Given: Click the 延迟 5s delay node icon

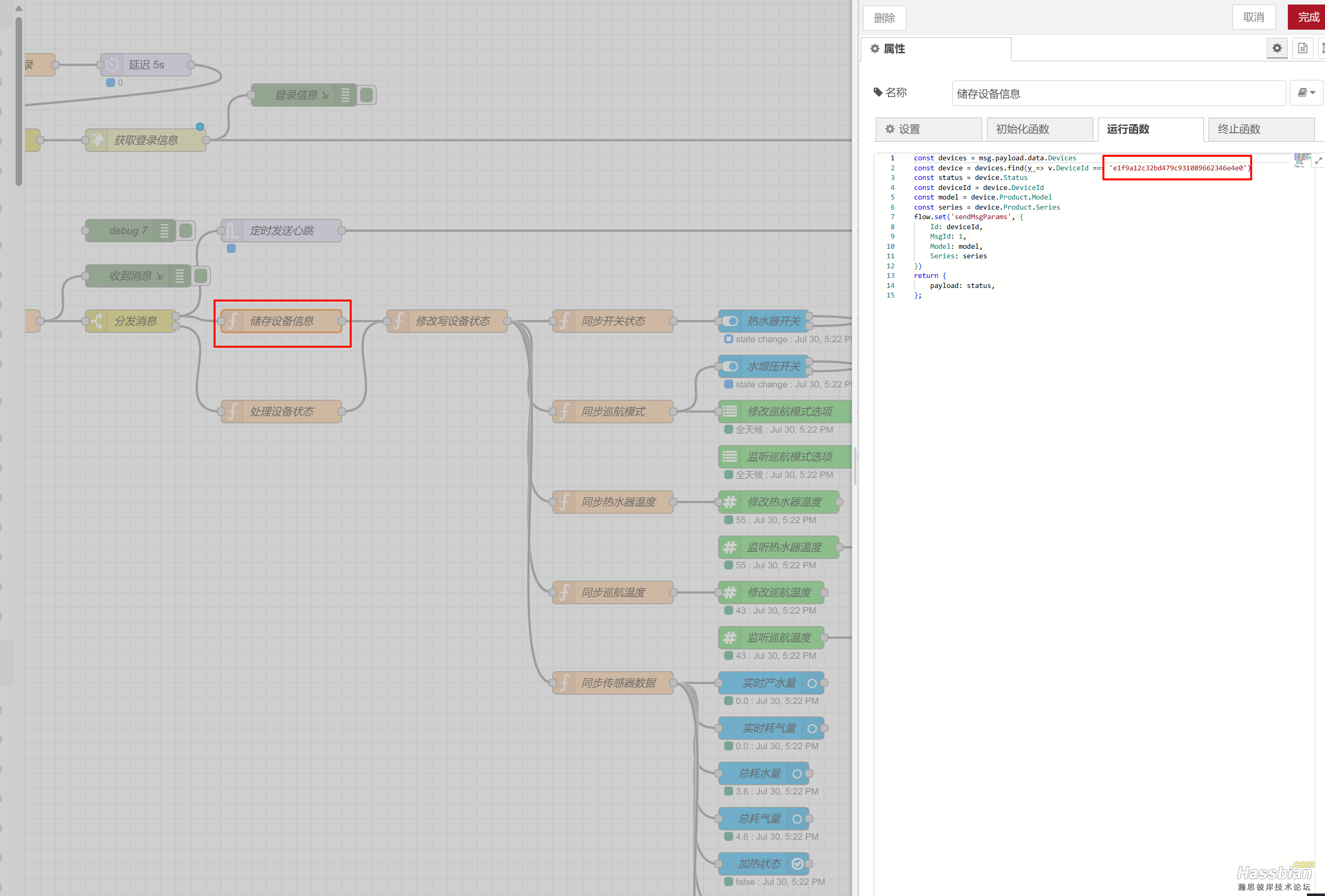Looking at the screenshot, I should click(112, 64).
